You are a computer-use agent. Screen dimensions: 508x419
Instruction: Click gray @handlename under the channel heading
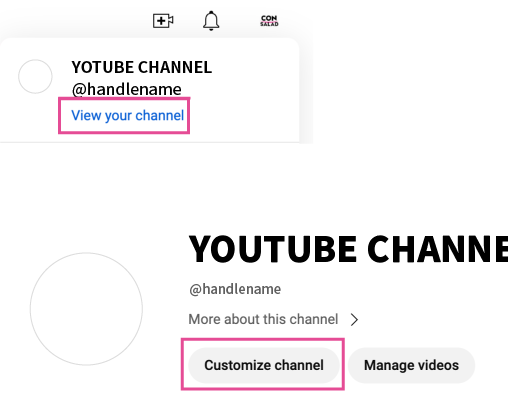point(235,289)
